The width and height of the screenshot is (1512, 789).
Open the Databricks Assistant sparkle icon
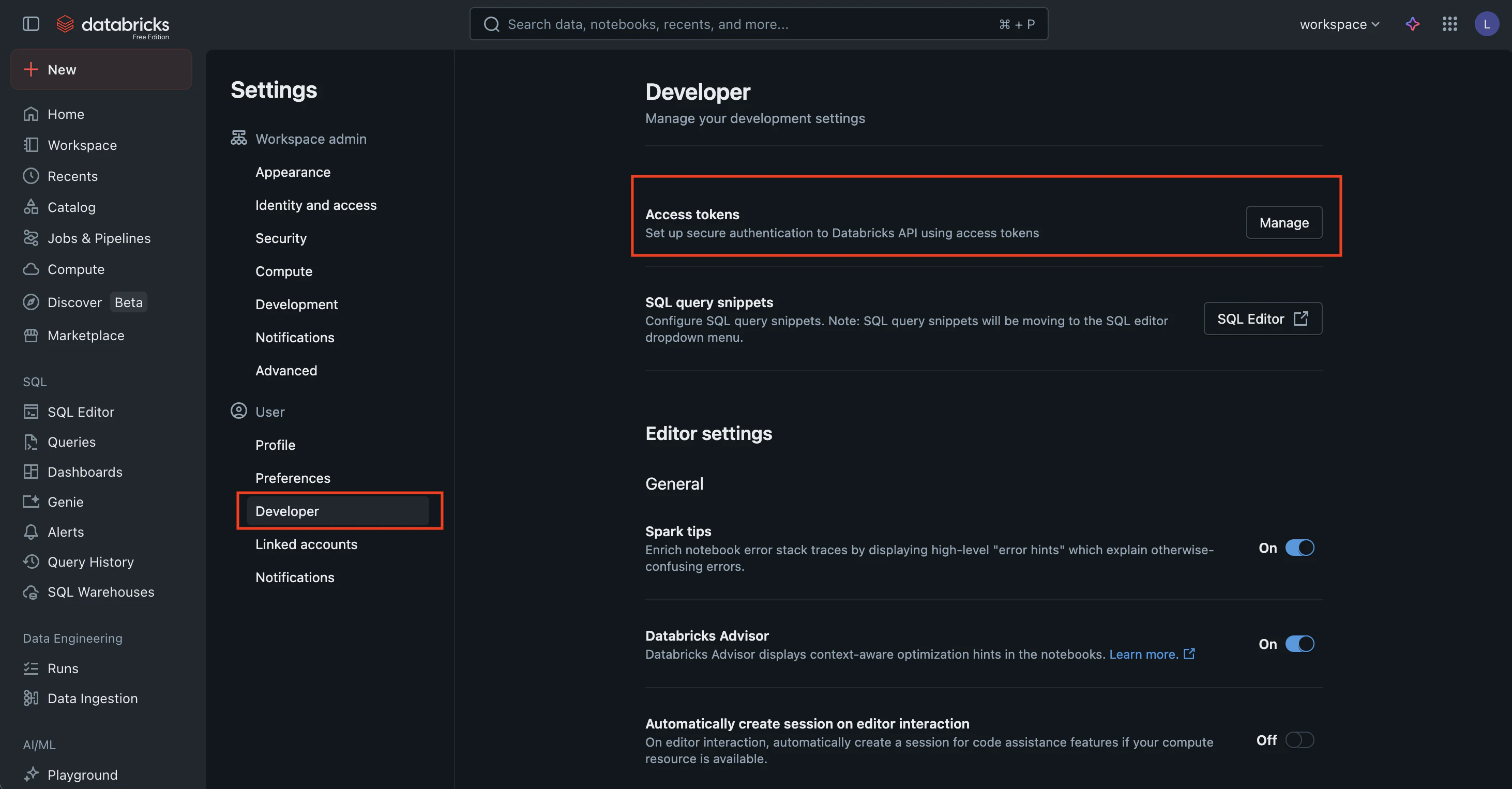1412,24
